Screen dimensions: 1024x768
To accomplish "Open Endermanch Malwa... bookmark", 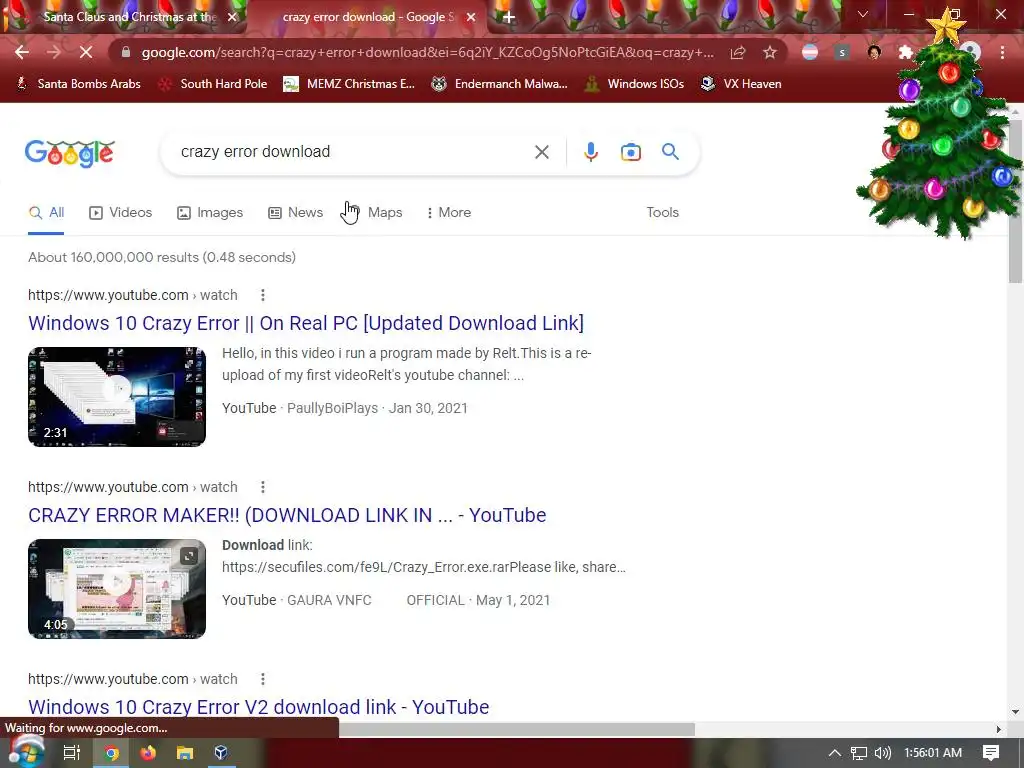I will click(x=500, y=84).
